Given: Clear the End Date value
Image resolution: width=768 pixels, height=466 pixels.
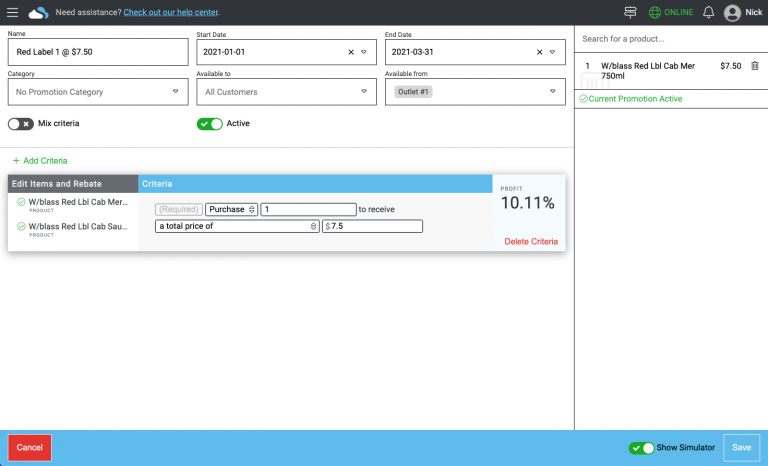Looking at the screenshot, I should coord(540,52).
